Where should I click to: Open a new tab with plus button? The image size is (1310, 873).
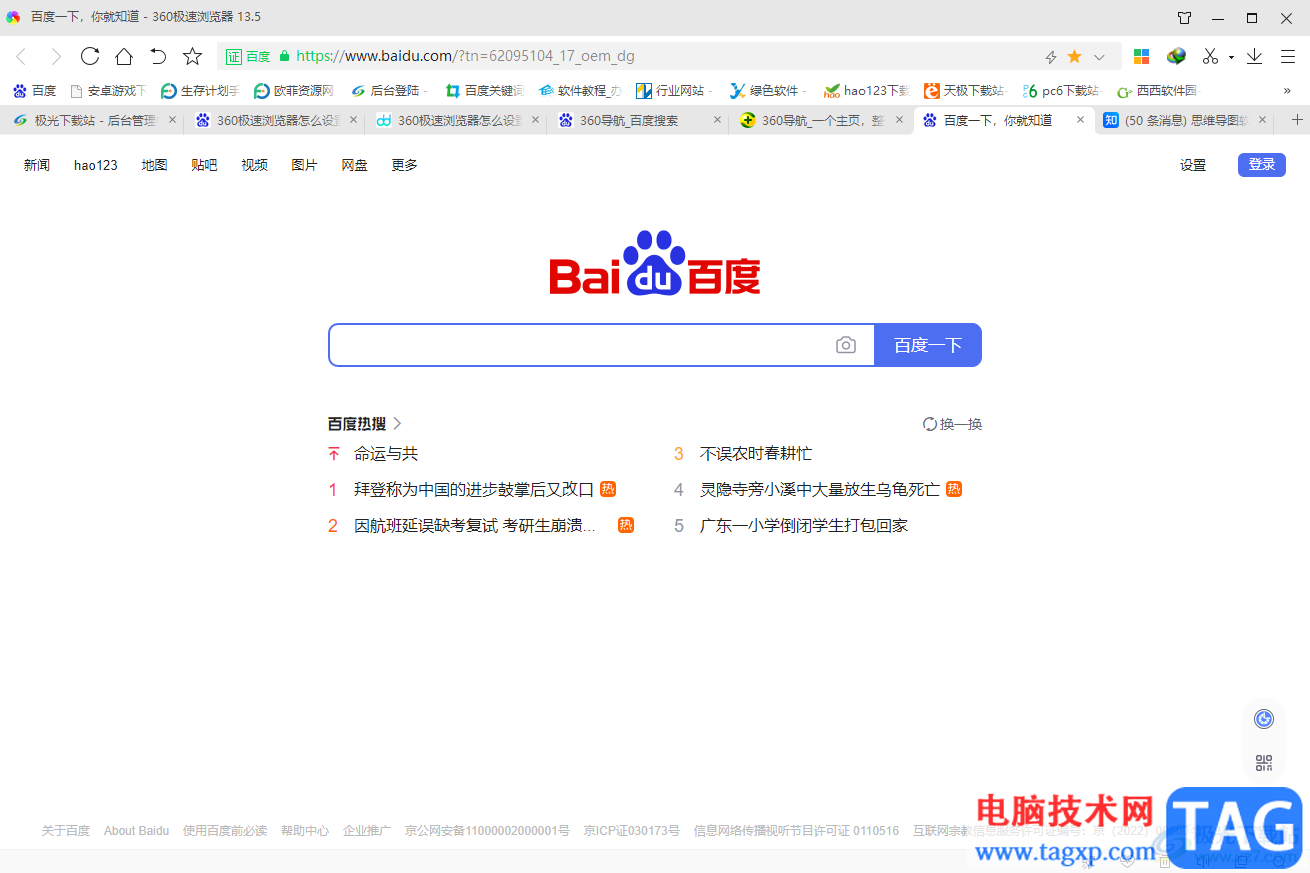click(x=1297, y=120)
